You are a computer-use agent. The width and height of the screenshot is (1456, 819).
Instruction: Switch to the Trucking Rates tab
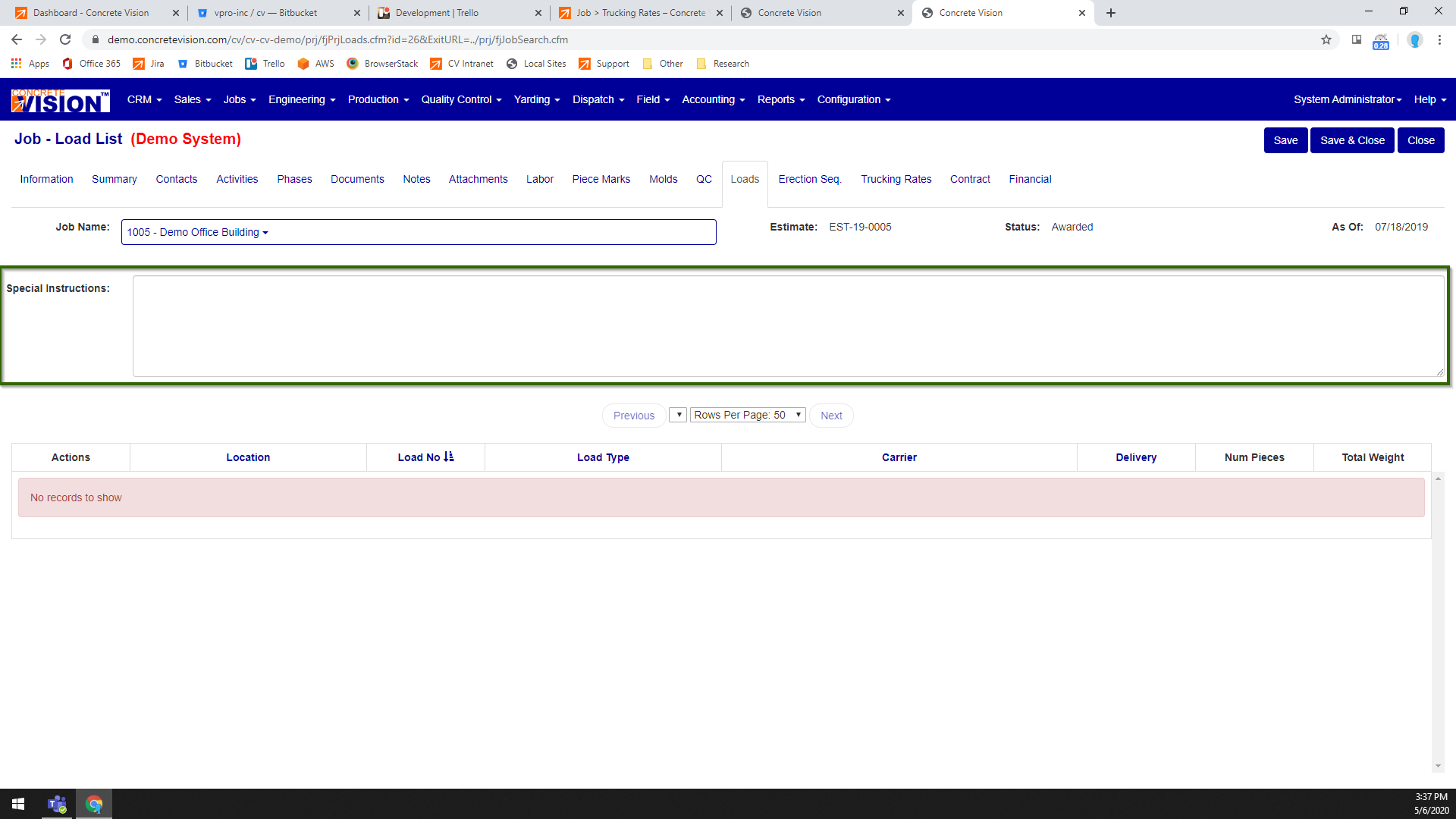click(x=896, y=179)
